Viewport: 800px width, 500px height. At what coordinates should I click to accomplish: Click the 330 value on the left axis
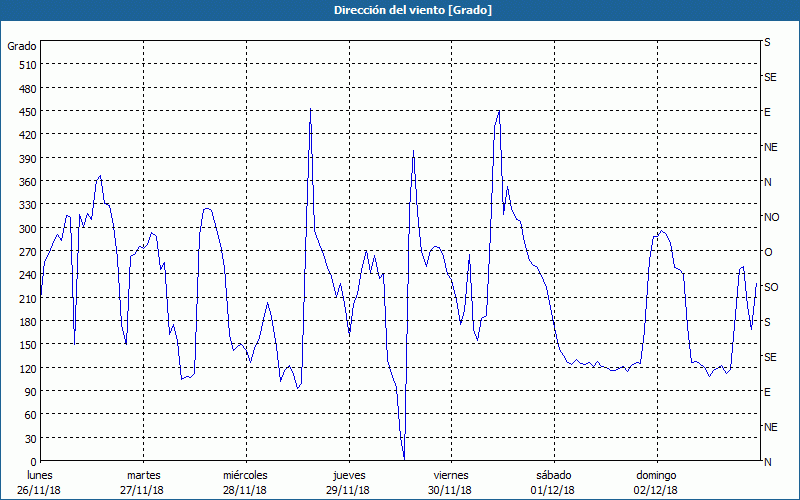pyautogui.click(x=28, y=205)
